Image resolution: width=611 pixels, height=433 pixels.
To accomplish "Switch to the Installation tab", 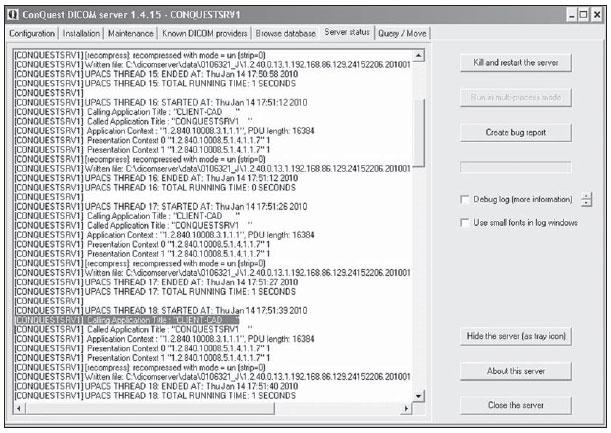I will pos(81,34).
